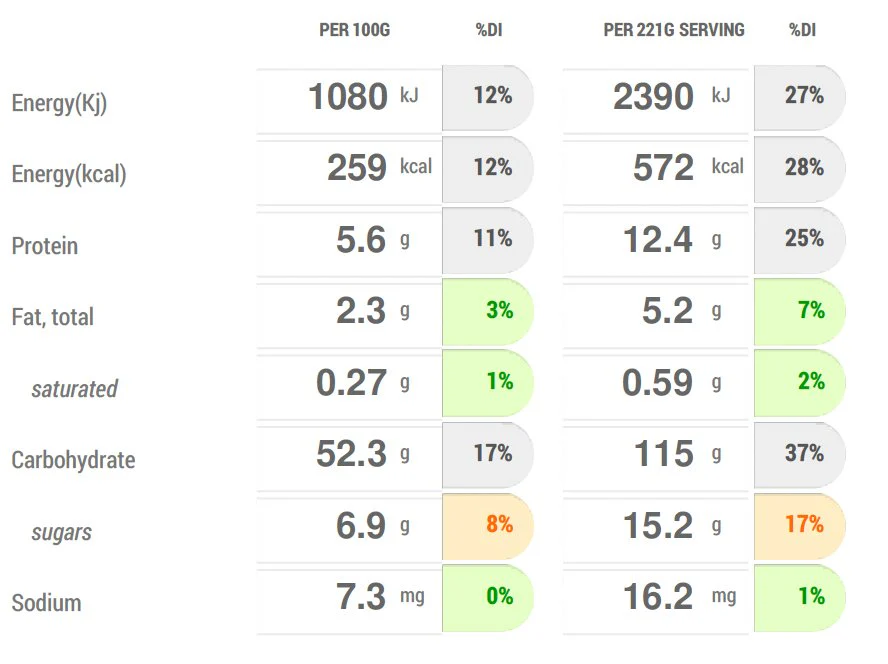Click the PER 100G column header
This screenshot has height=664, width=888.
(354, 30)
